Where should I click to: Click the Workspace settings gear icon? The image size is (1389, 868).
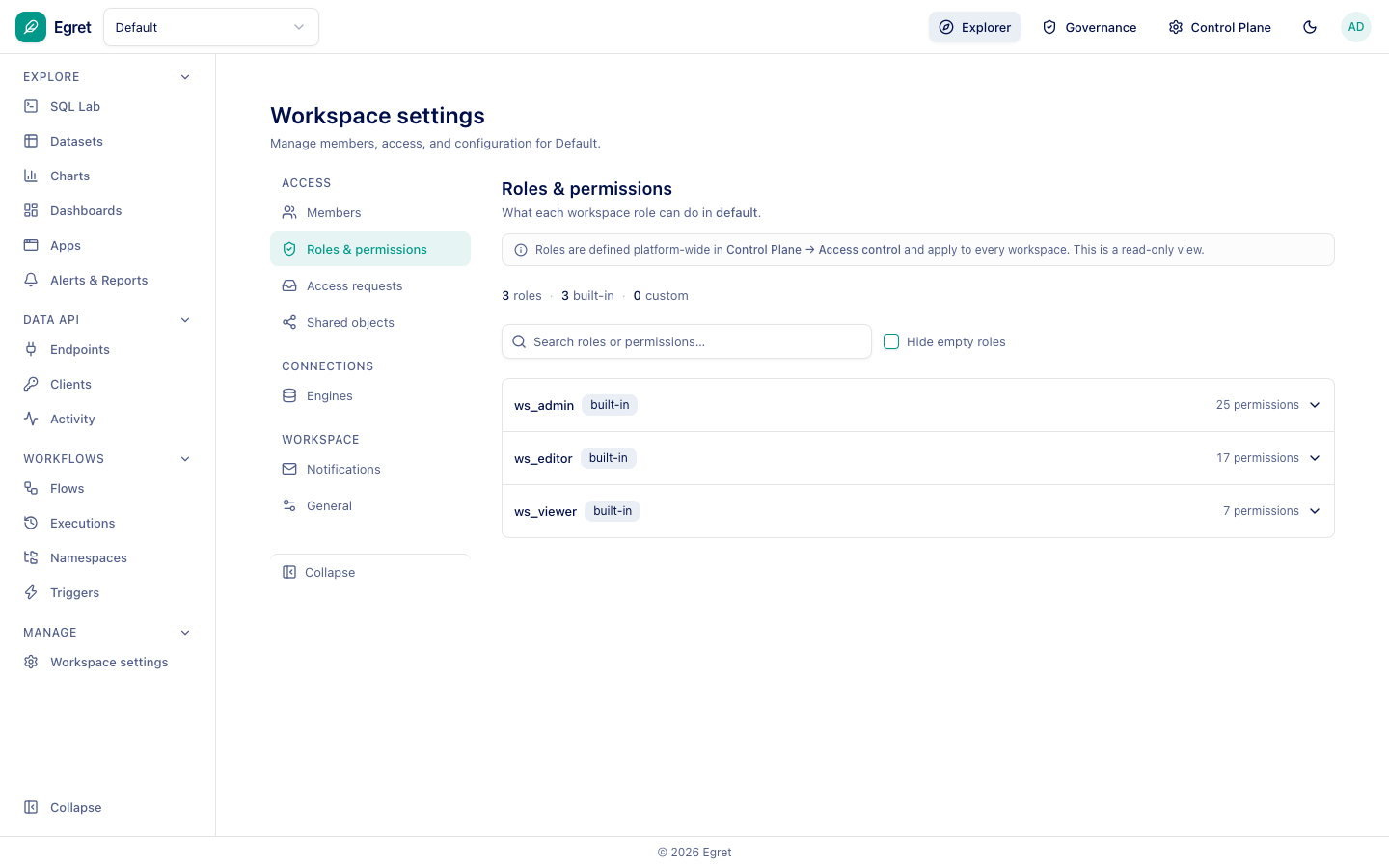click(31, 662)
